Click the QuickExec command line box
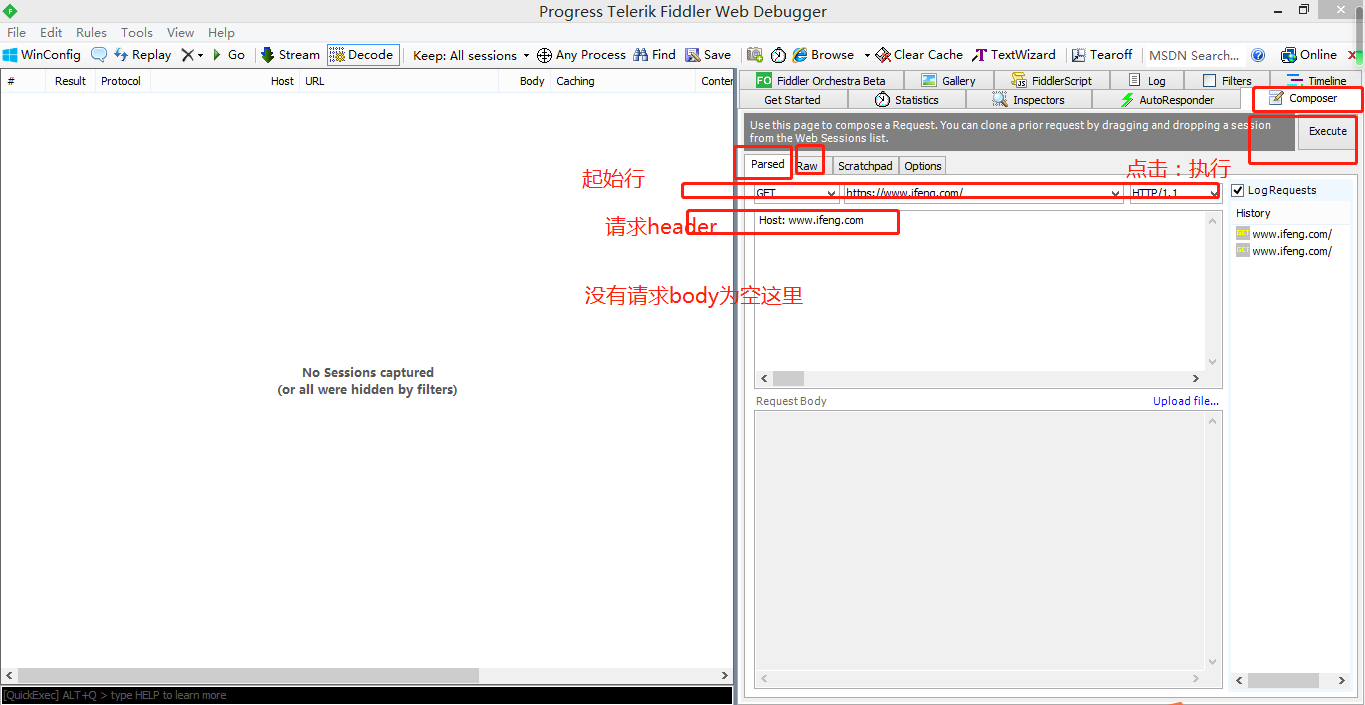The image size is (1365, 705). pos(366,695)
